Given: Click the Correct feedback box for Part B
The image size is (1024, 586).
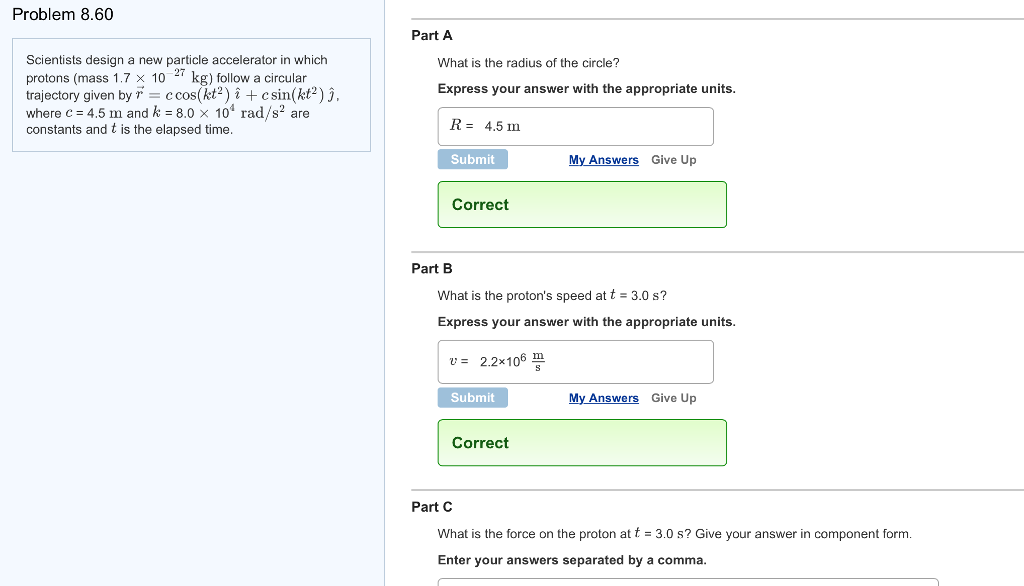Looking at the screenshot, I should point(581,443).
